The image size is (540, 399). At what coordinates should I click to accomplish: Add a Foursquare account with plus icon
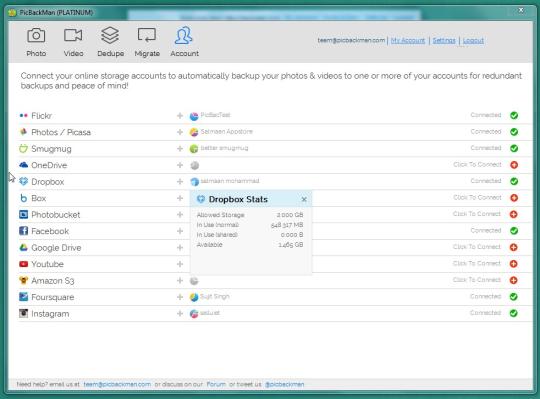pyautogui.click(x=180, y=297)
